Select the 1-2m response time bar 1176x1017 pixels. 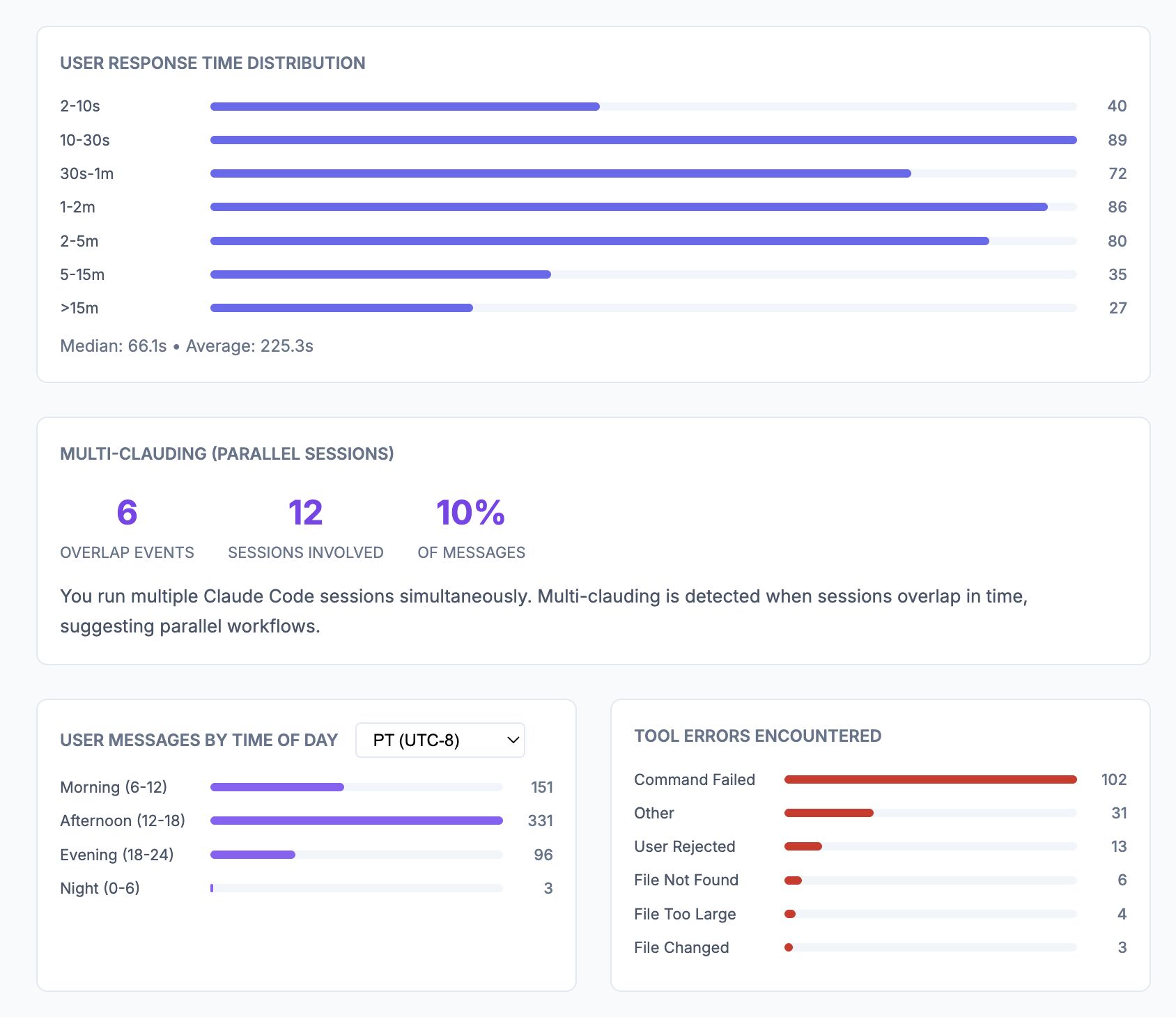coord(628,207)
